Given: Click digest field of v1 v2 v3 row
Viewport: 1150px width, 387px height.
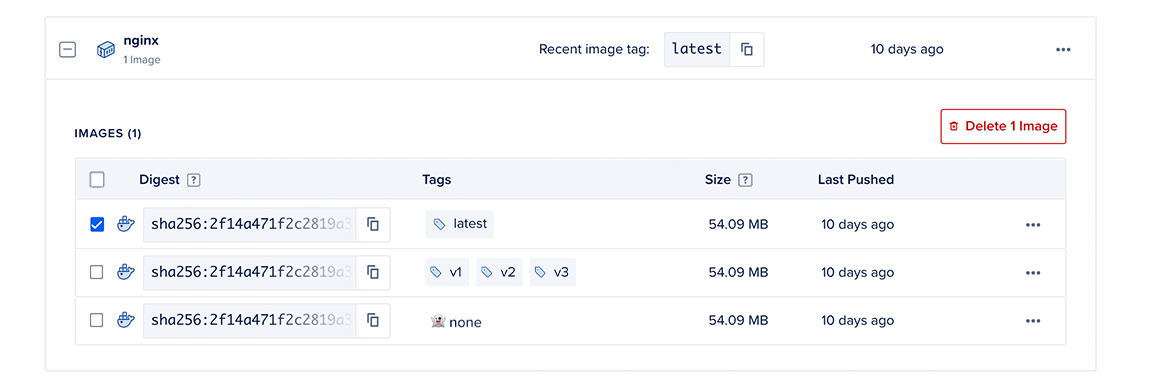Looking at the screenshot, I should click(249, 273).
